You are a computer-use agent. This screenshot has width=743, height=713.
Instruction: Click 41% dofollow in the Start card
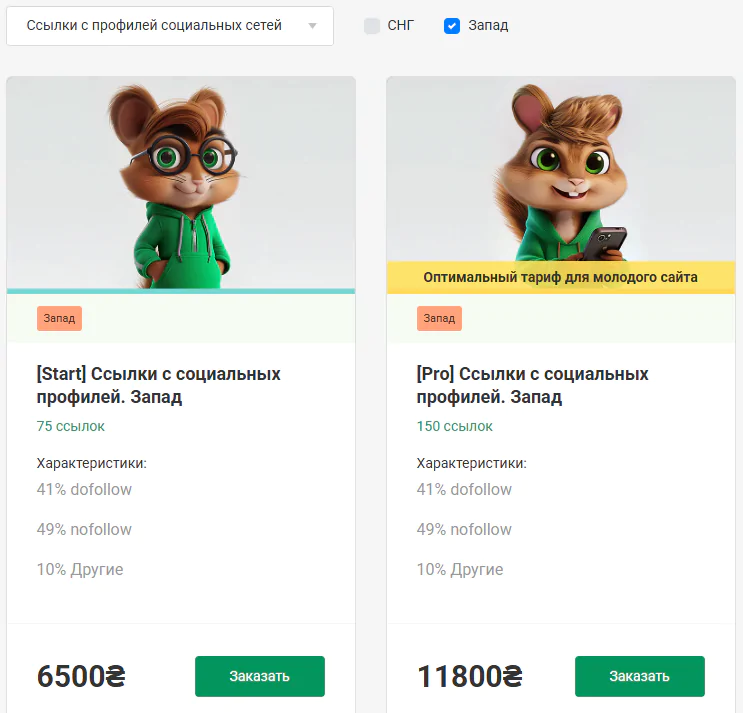tap(84, 489)
